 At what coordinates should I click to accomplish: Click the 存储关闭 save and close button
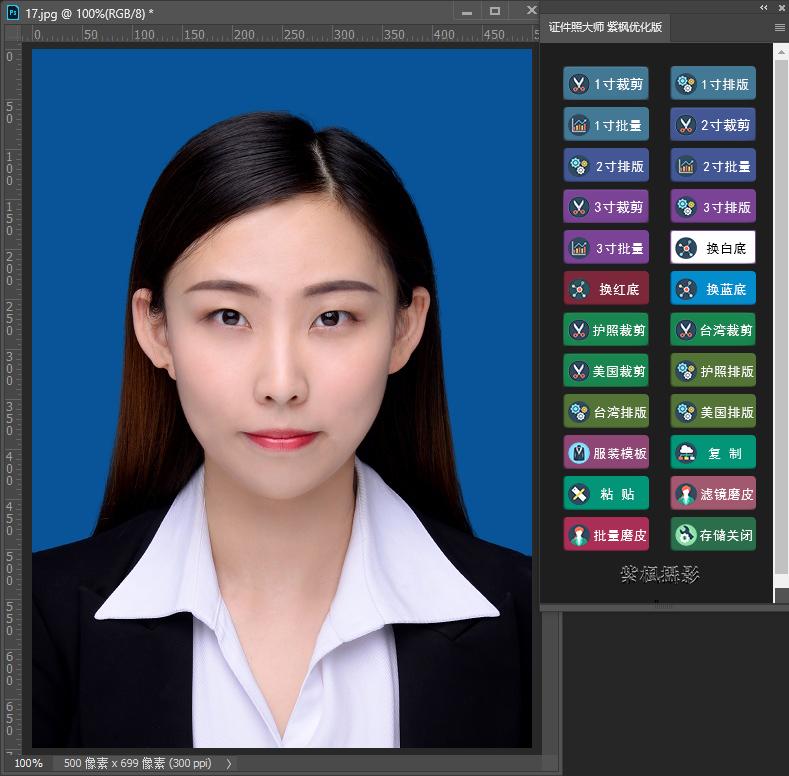pos(713,534)
